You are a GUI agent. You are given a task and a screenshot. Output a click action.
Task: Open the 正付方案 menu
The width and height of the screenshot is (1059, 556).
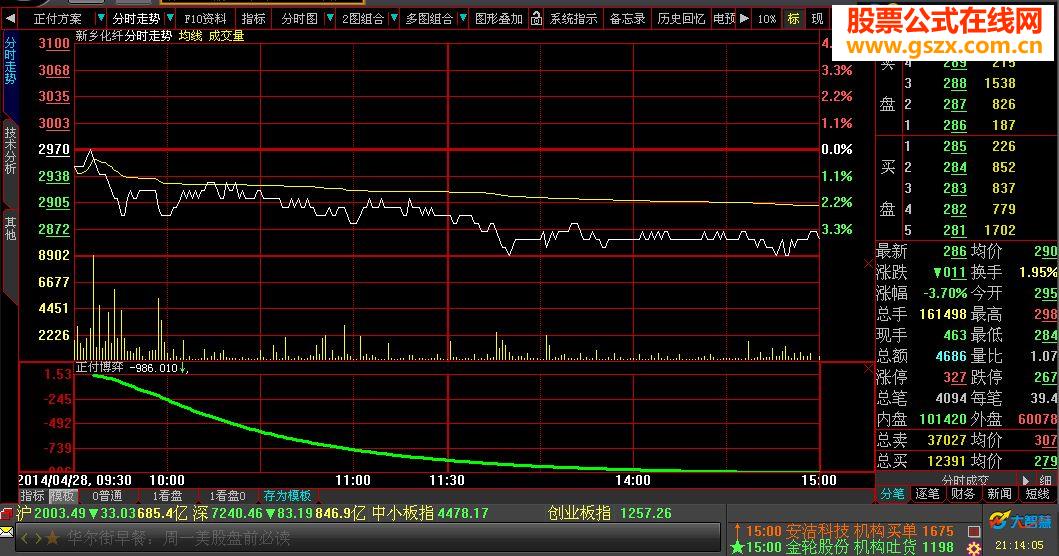click(x=57, y=19)
